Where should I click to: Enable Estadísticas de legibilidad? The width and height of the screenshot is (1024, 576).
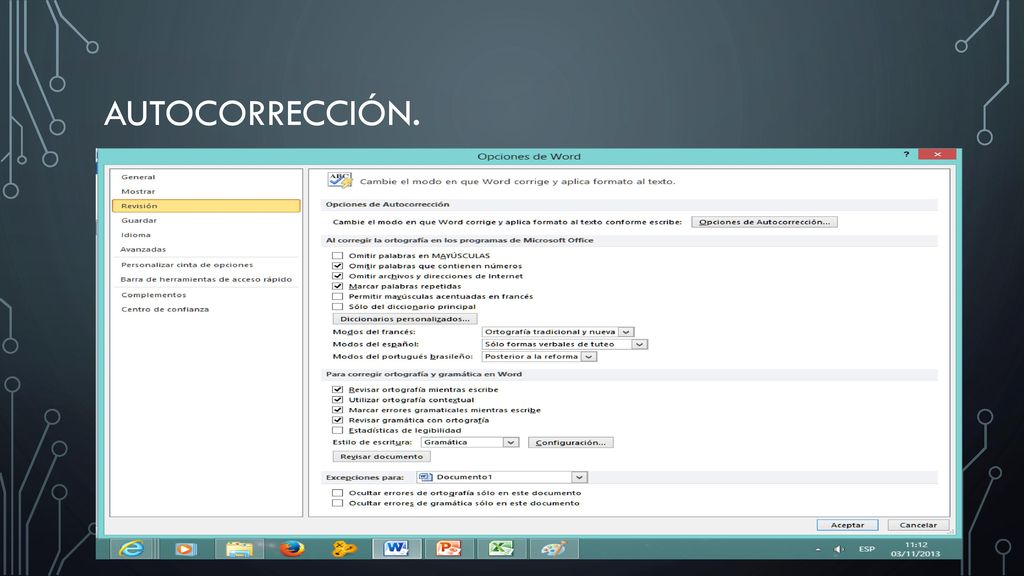[x=338, y=430]
